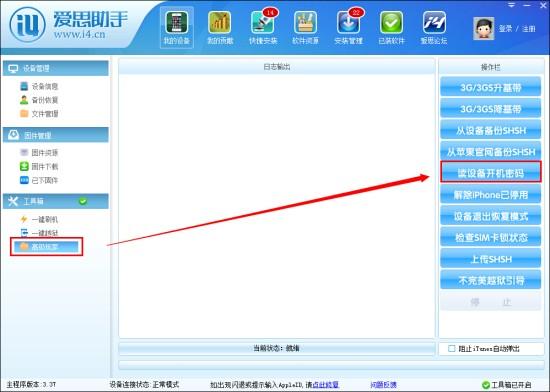Select the highlighted 高级玩家 entry
Viewport: 550px width, 392px height.
[x=46, y=246]
